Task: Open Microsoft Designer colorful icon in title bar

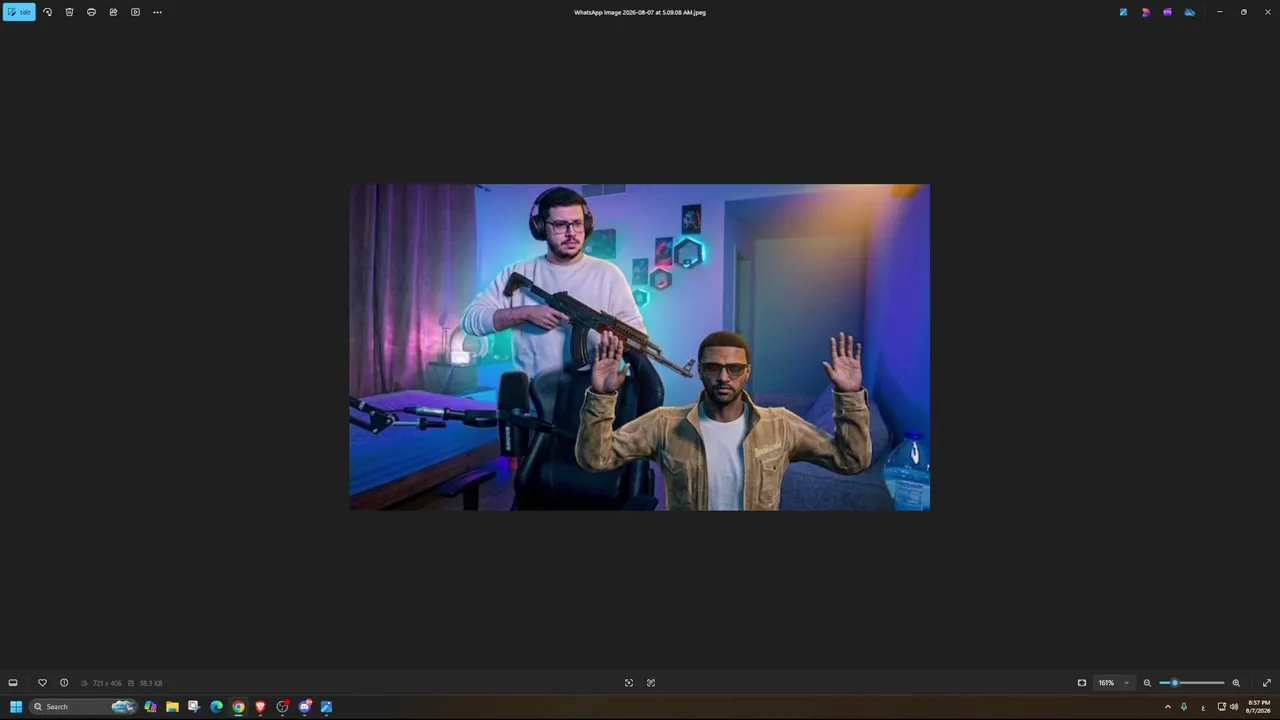Action: [1145, 12]
